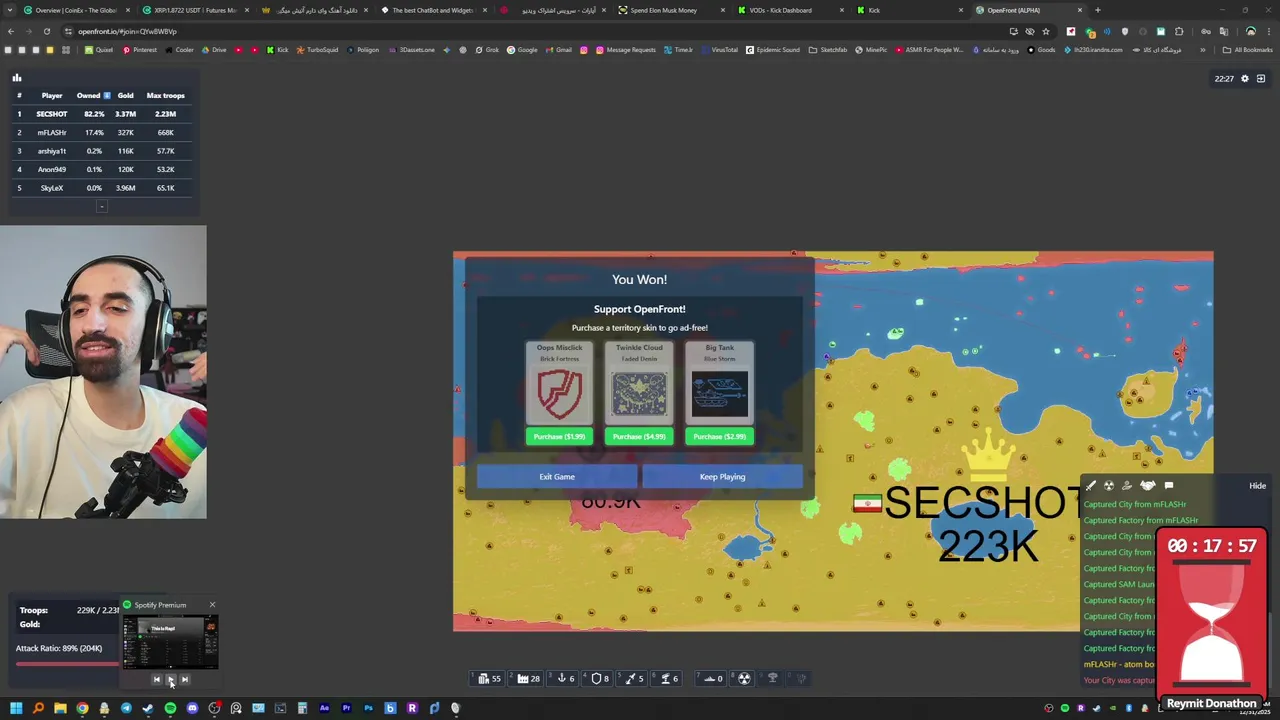Filter events by sword attack icon
This screenshot has width=1280, height=720.
click(1091, 486)
